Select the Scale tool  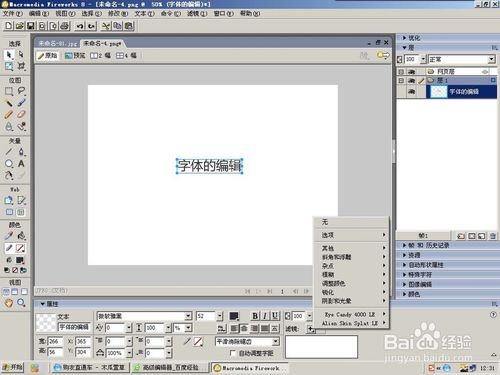(9, 66)
